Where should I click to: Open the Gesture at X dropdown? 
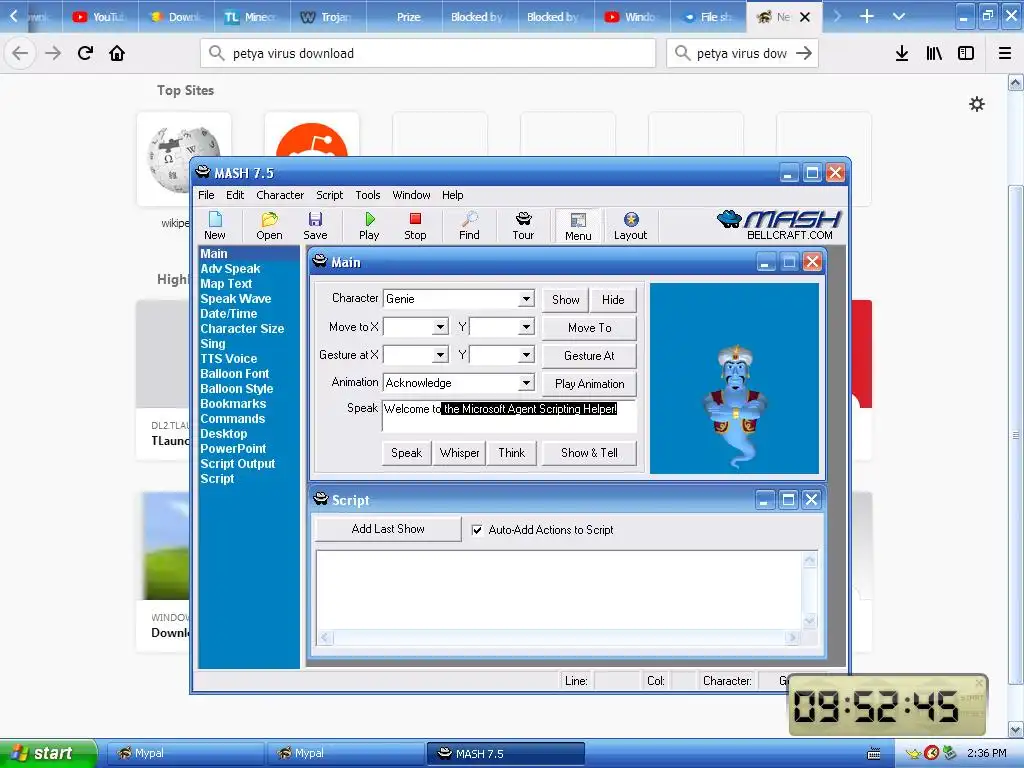[x=440, y=355]
